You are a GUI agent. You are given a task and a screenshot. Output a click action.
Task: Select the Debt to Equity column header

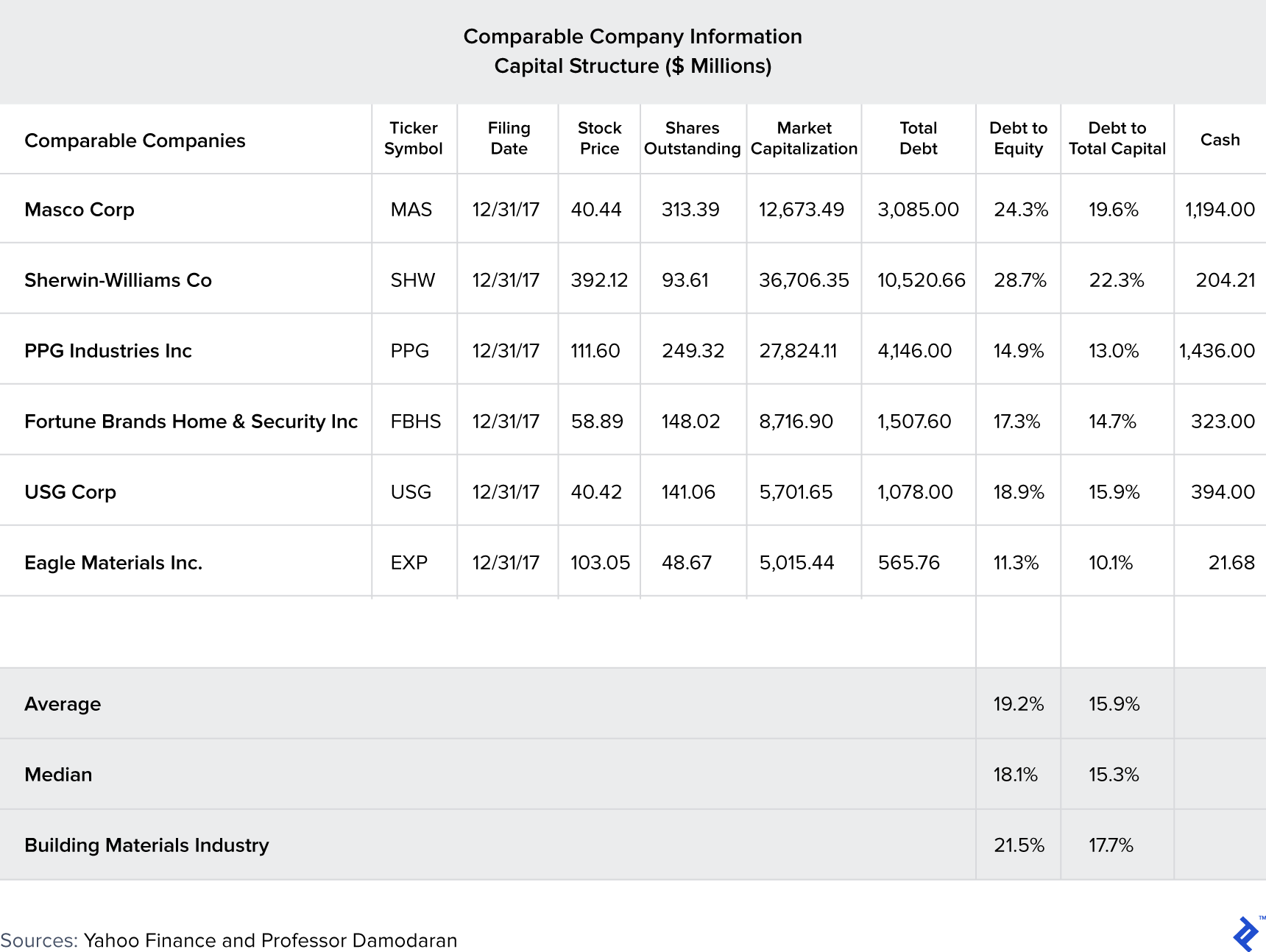[1018, 138]
